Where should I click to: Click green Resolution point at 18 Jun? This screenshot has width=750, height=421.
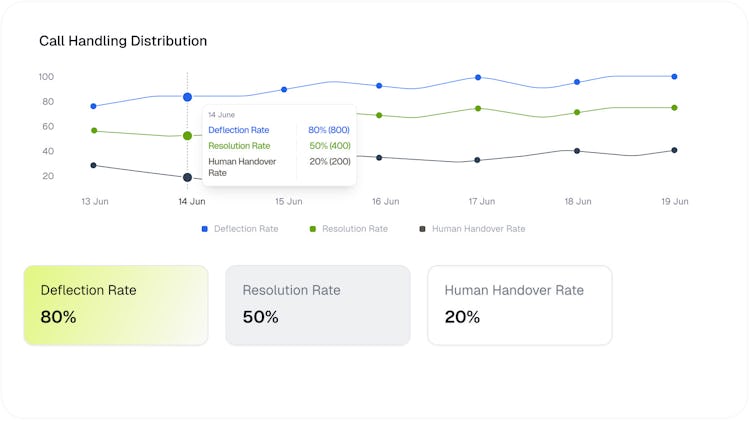(577, 112)
